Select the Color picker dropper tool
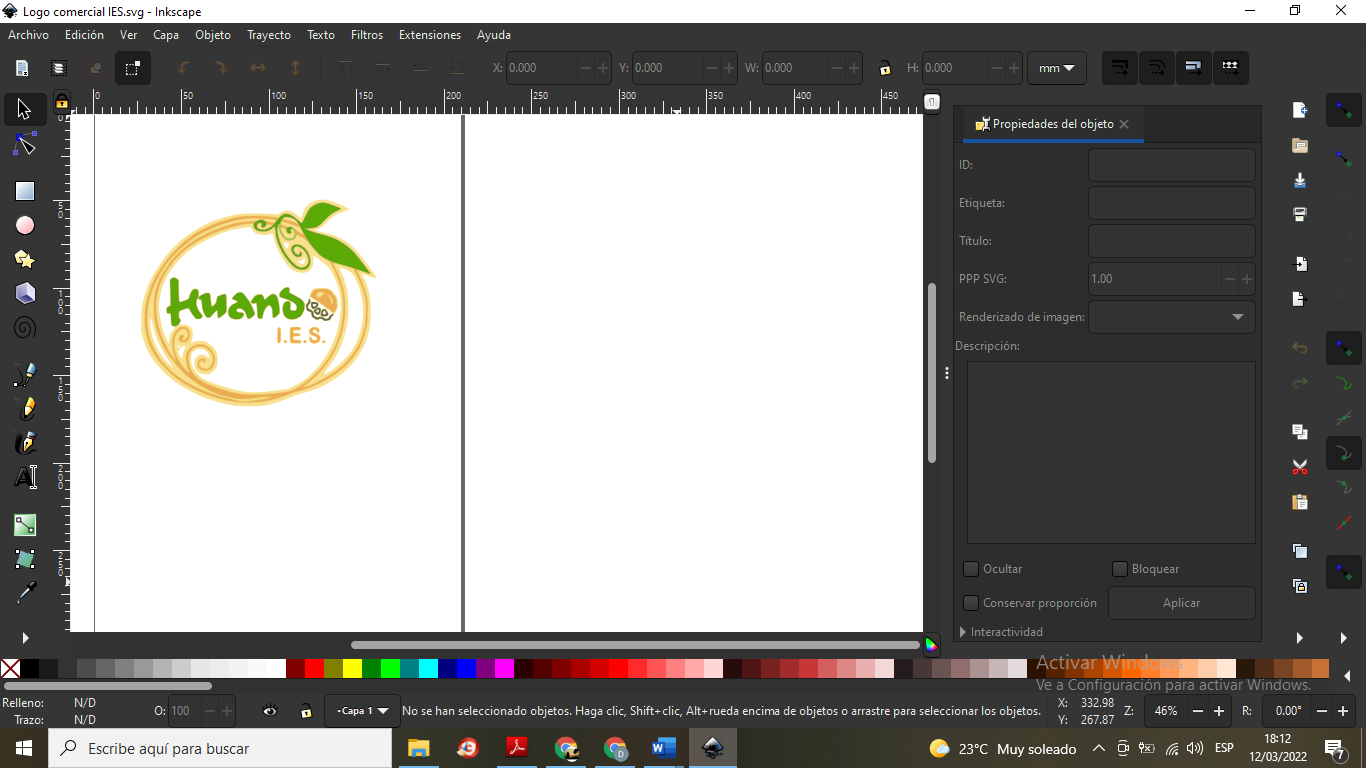 click(25, 593)
